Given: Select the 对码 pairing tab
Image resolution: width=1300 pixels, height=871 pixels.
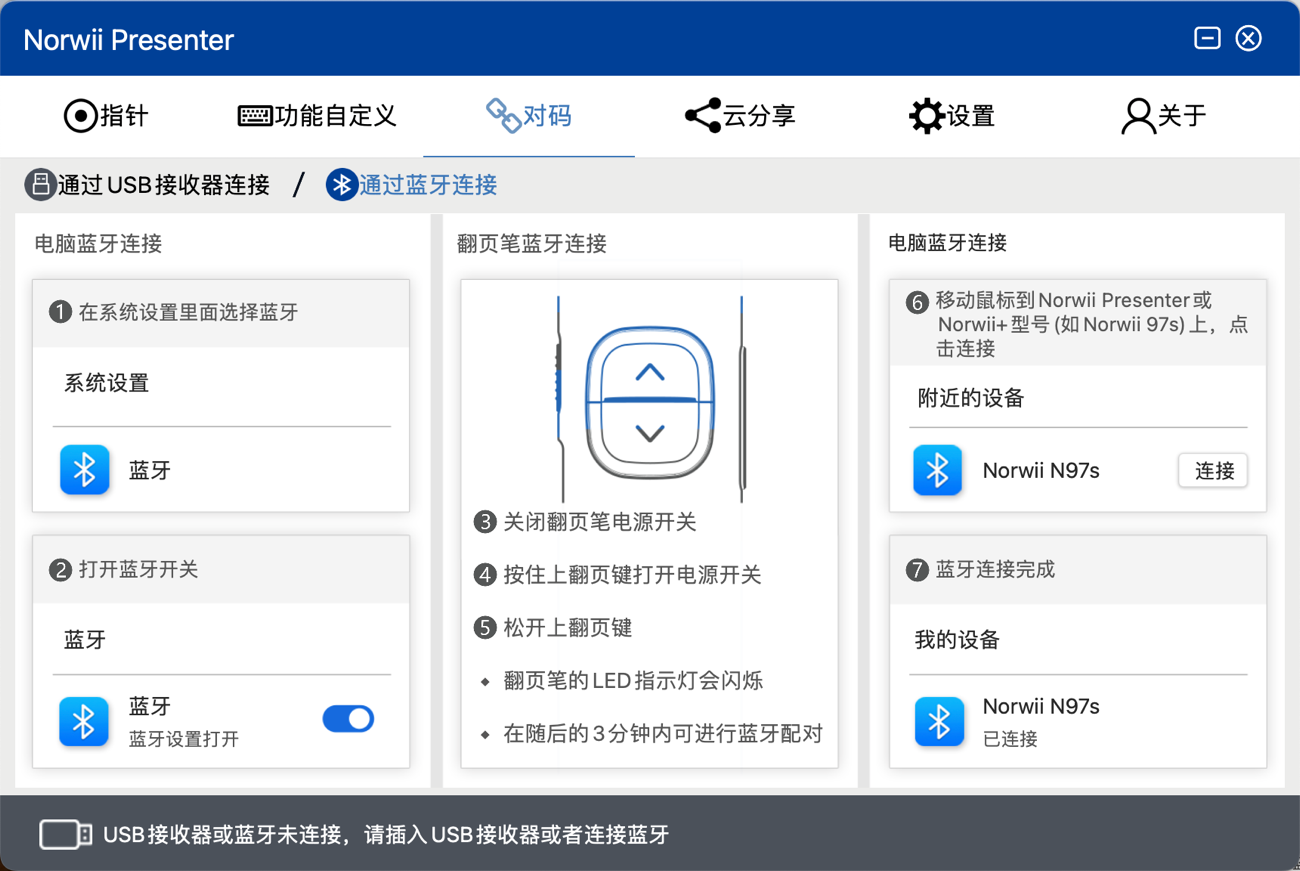Looking at the screenshot, I should (x=529, y=116).
